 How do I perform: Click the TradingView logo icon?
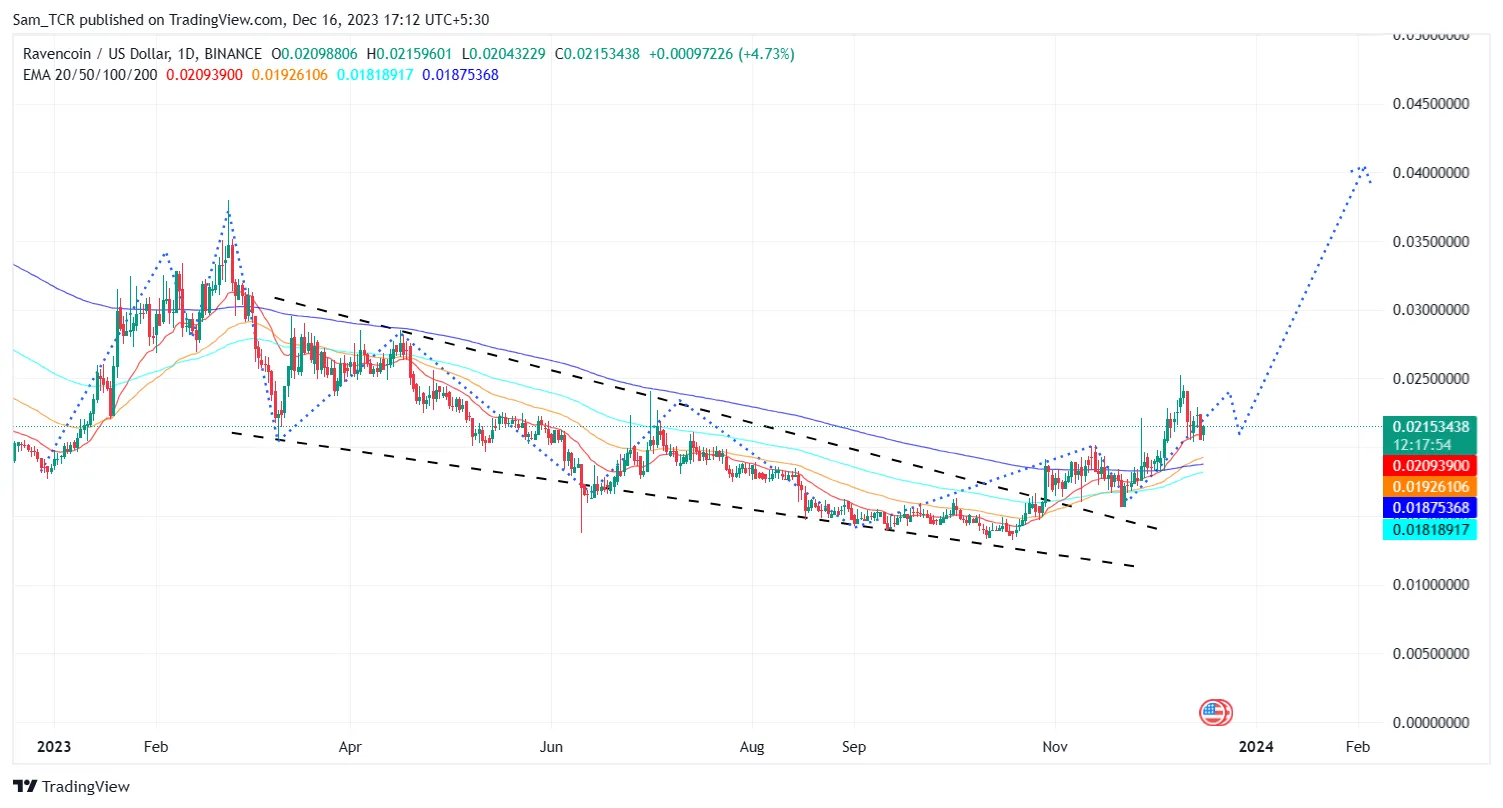point(23,787)
